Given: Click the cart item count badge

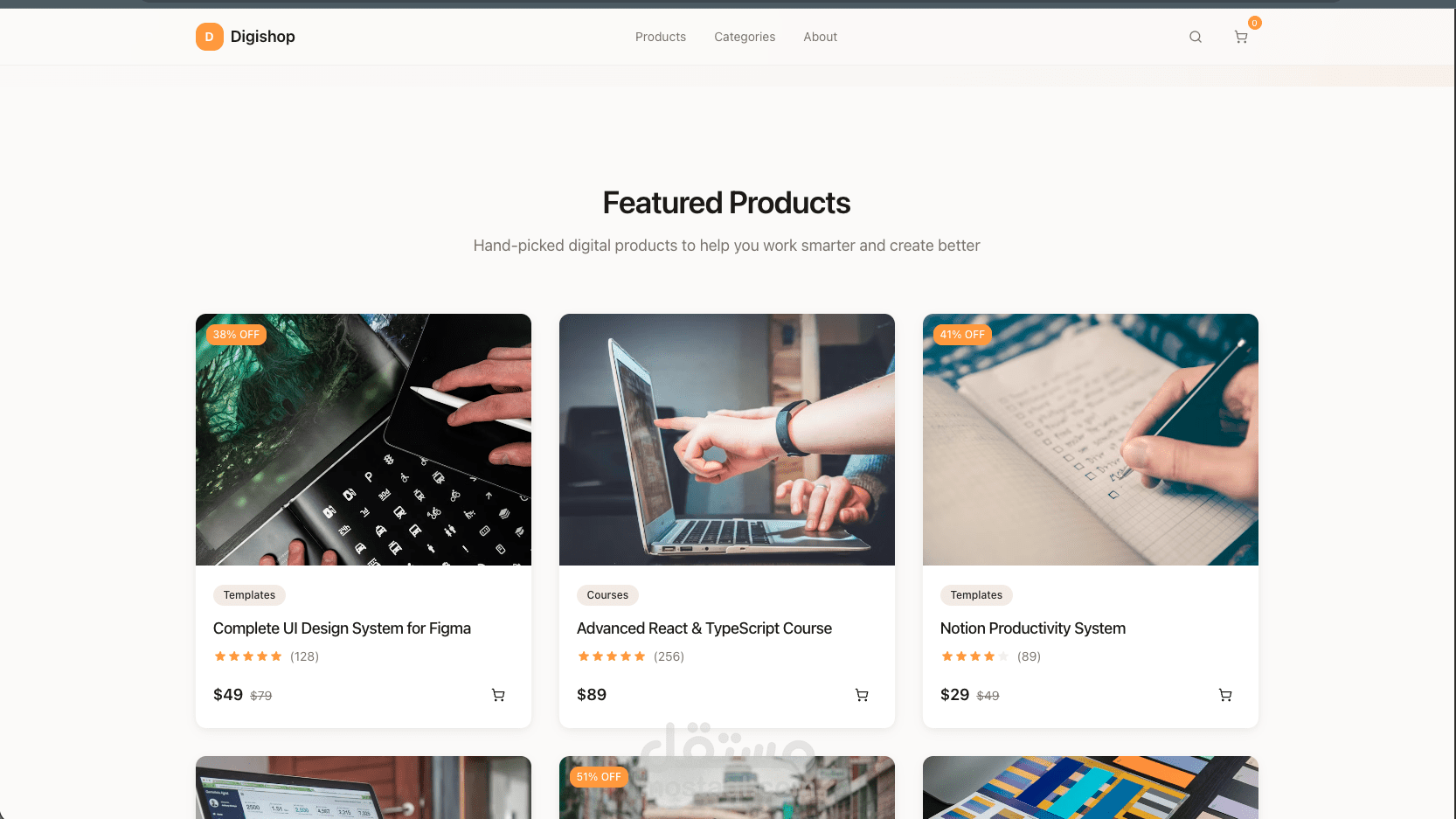Looking at the screenshot, I should 1254,24.
